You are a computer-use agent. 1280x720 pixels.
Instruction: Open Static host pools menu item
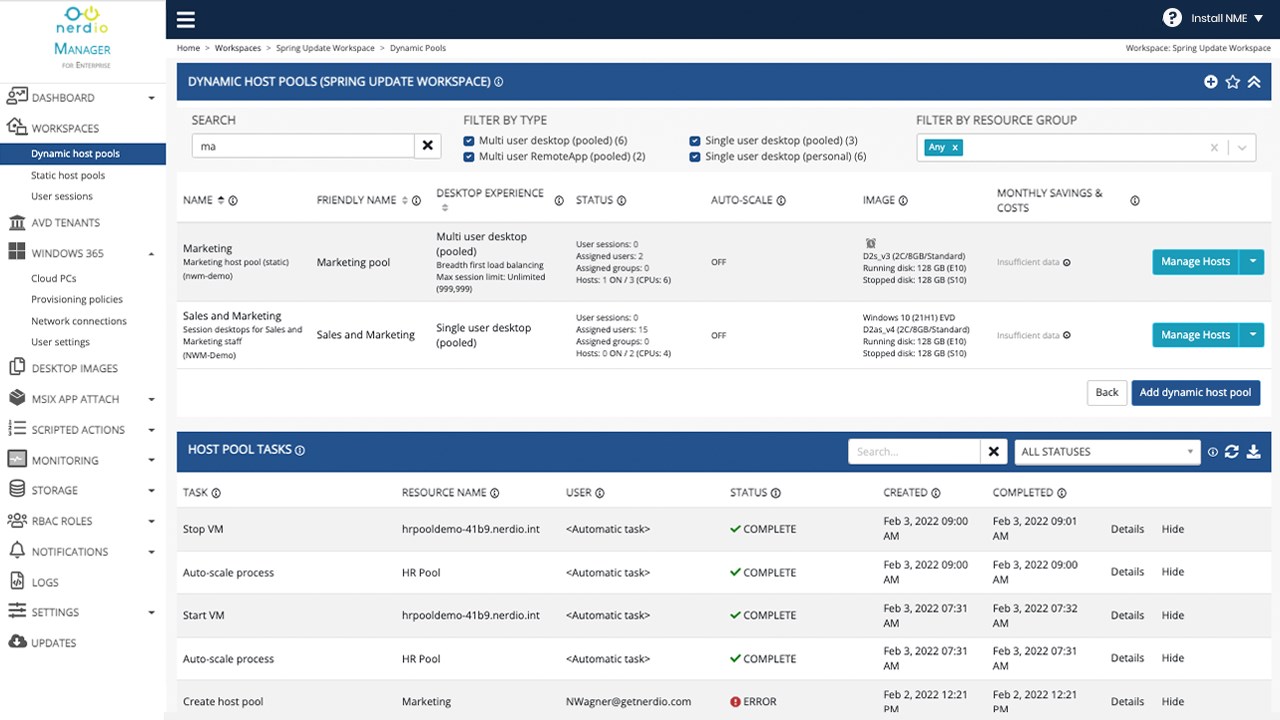(68, 175)
